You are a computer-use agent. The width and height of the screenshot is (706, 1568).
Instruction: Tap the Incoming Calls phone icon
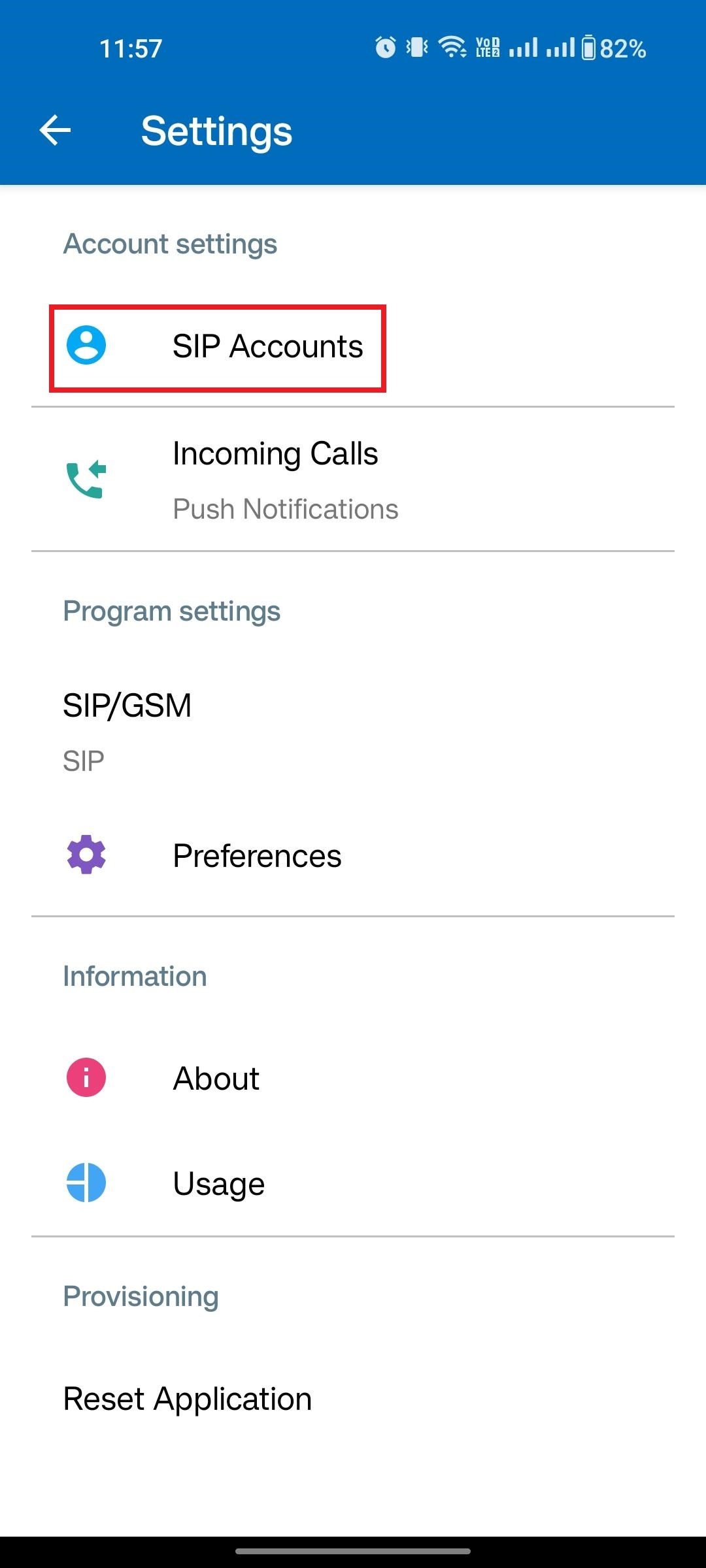(86, 480)
